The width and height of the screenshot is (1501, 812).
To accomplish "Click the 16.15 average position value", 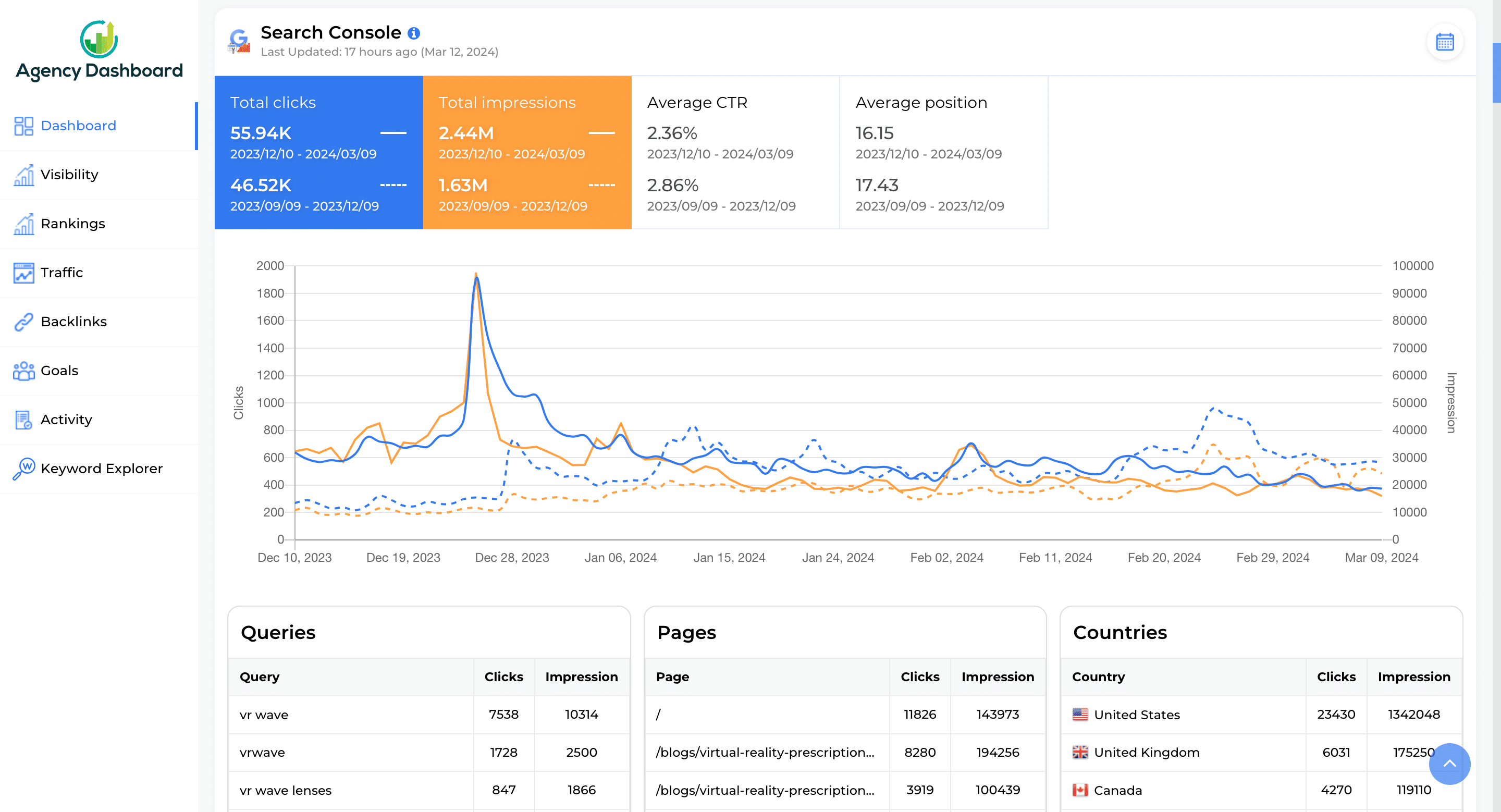I will [x=874, y=133].
